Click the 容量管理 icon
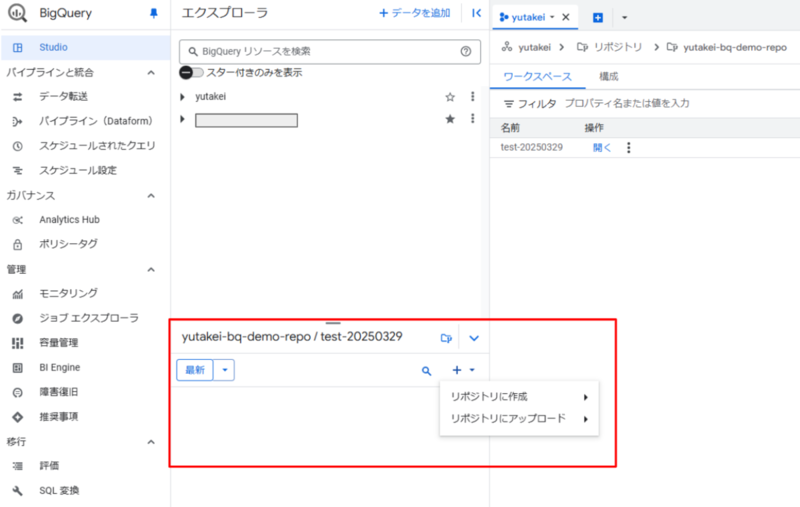This screenshot has height=507, width=800. click(17, 343)
